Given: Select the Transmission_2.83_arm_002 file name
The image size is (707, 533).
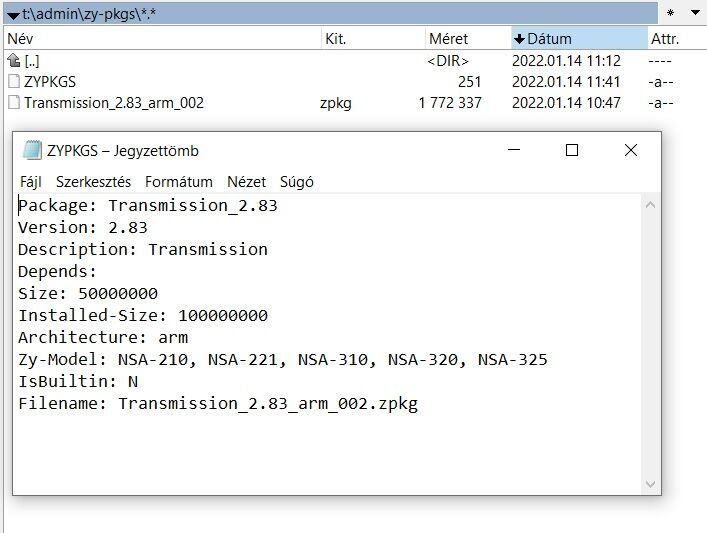Looking at the screenshot, I should (114, 103).
